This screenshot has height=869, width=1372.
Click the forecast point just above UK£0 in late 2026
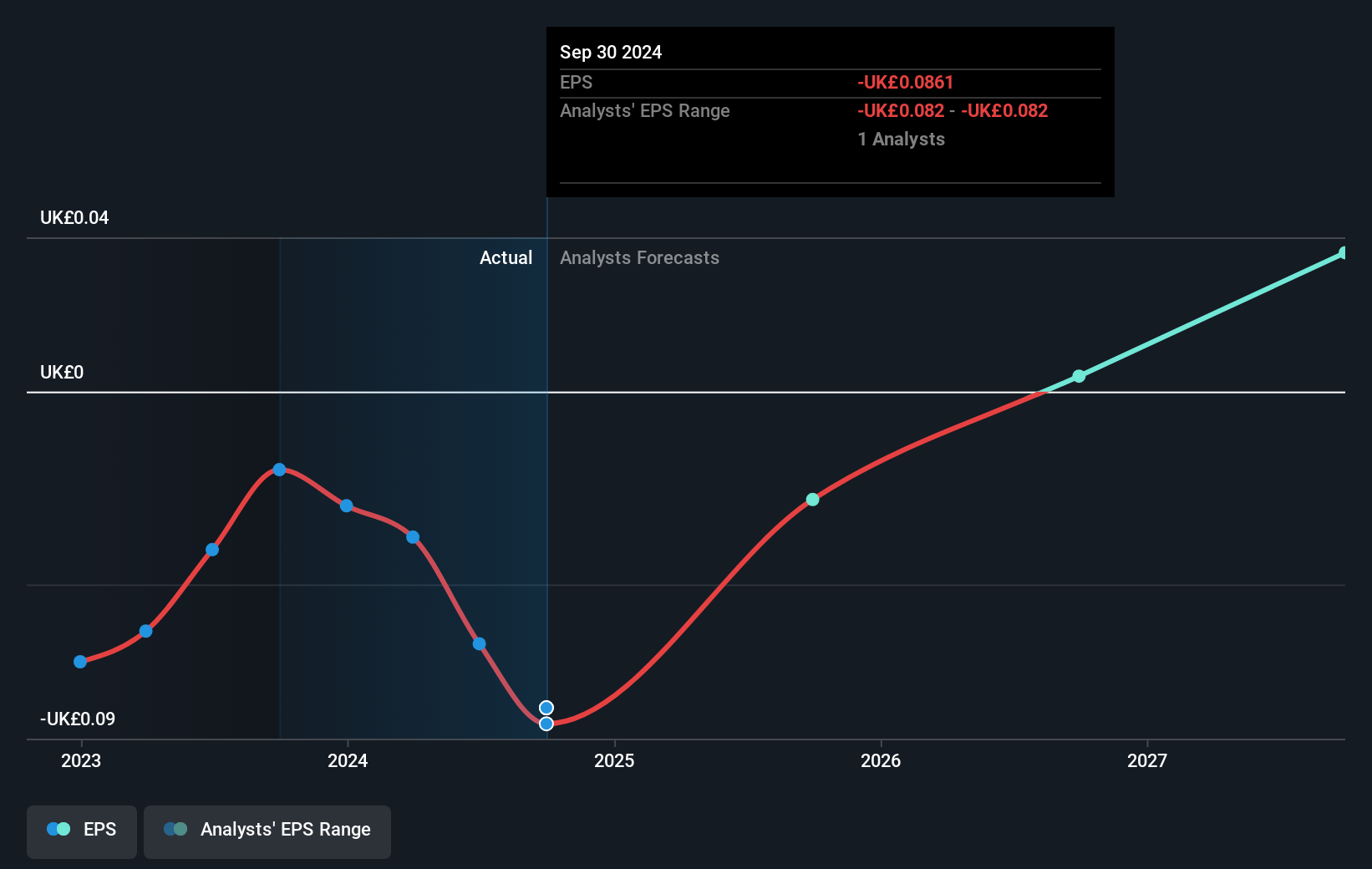(x=1079, y=376)
